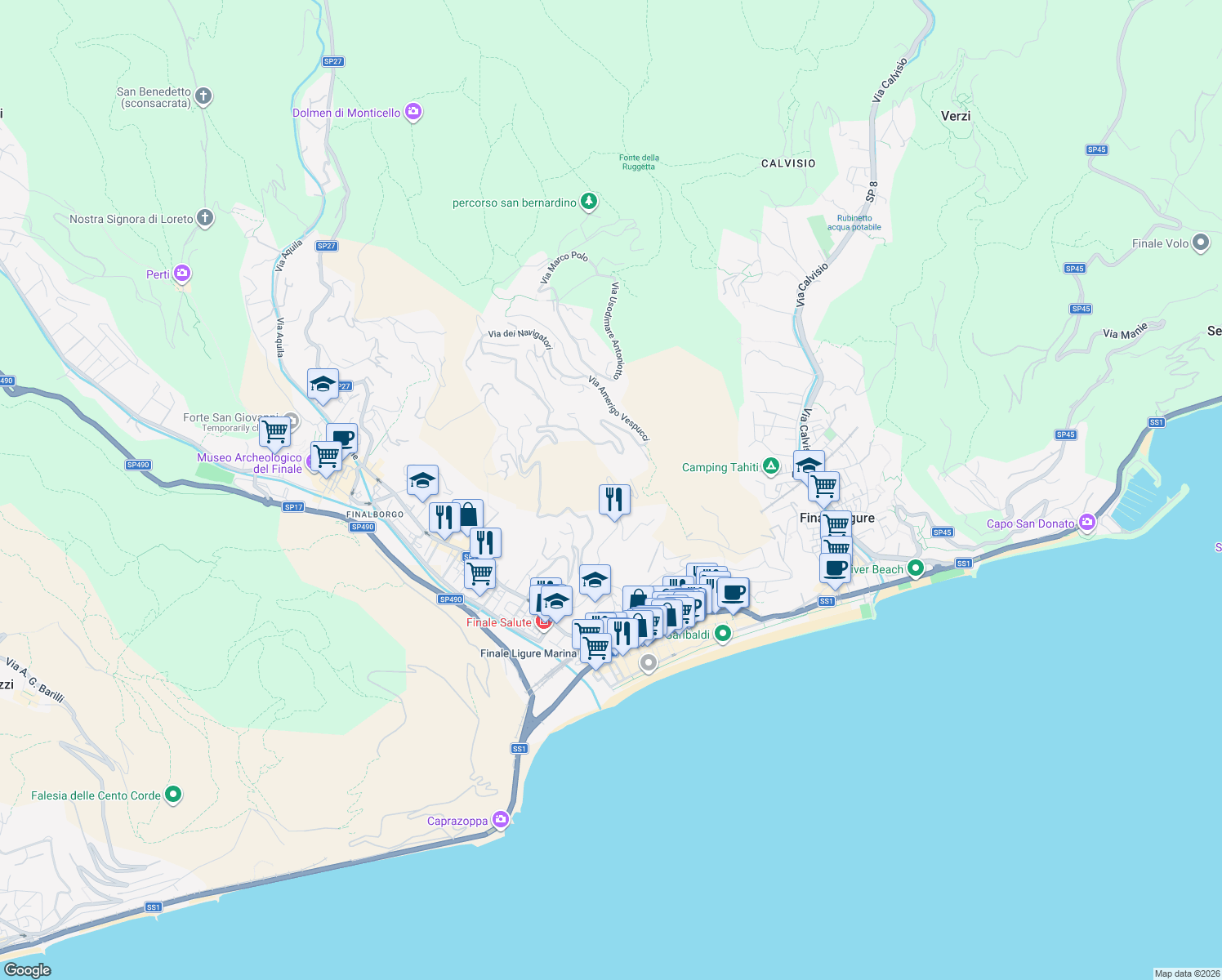
Task: Open the coffee cup icon above Garibaldi label
Action: pyautogui.click(x=733, y=593)
